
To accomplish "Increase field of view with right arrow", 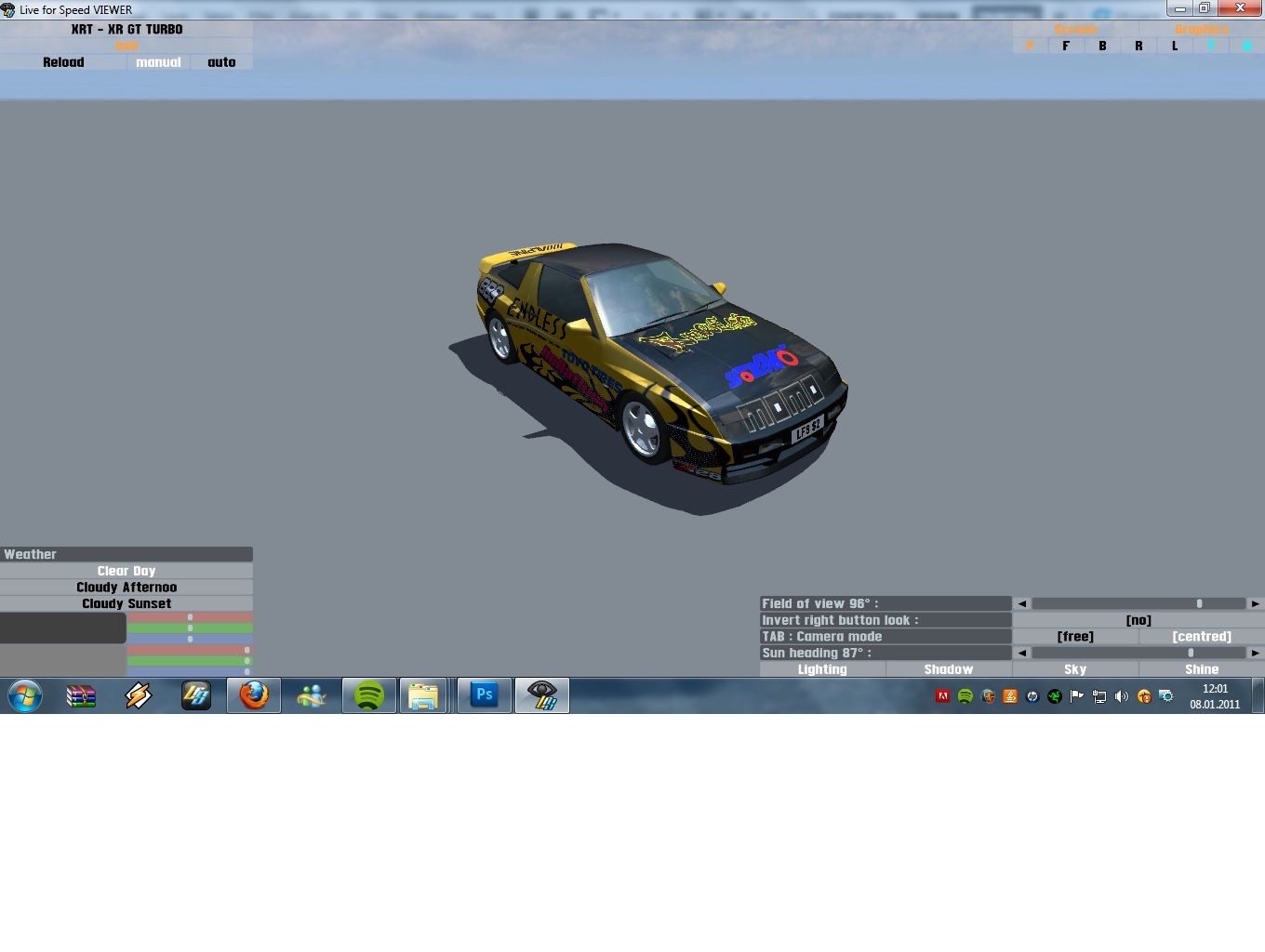I will pos(1256,603).
